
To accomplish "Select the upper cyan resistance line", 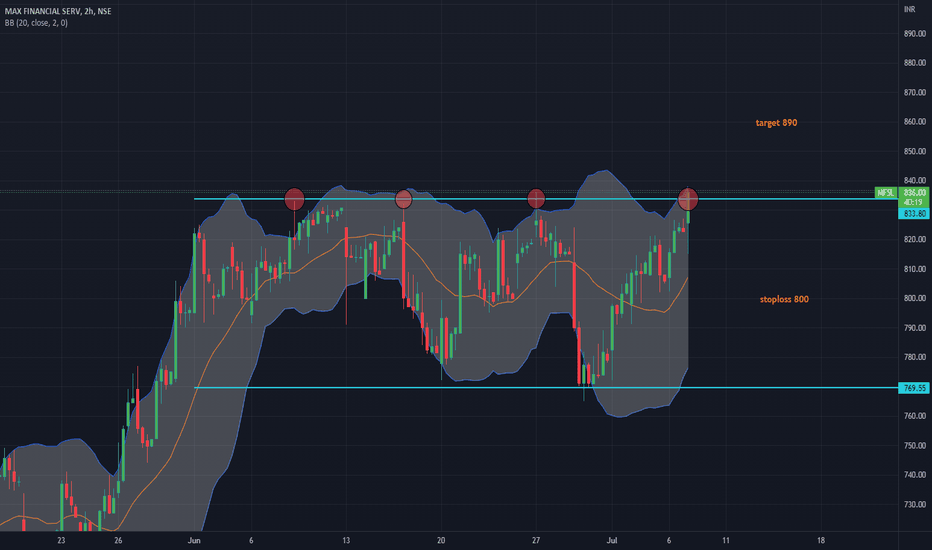I will pyautogui.click(x=546, y=199).
